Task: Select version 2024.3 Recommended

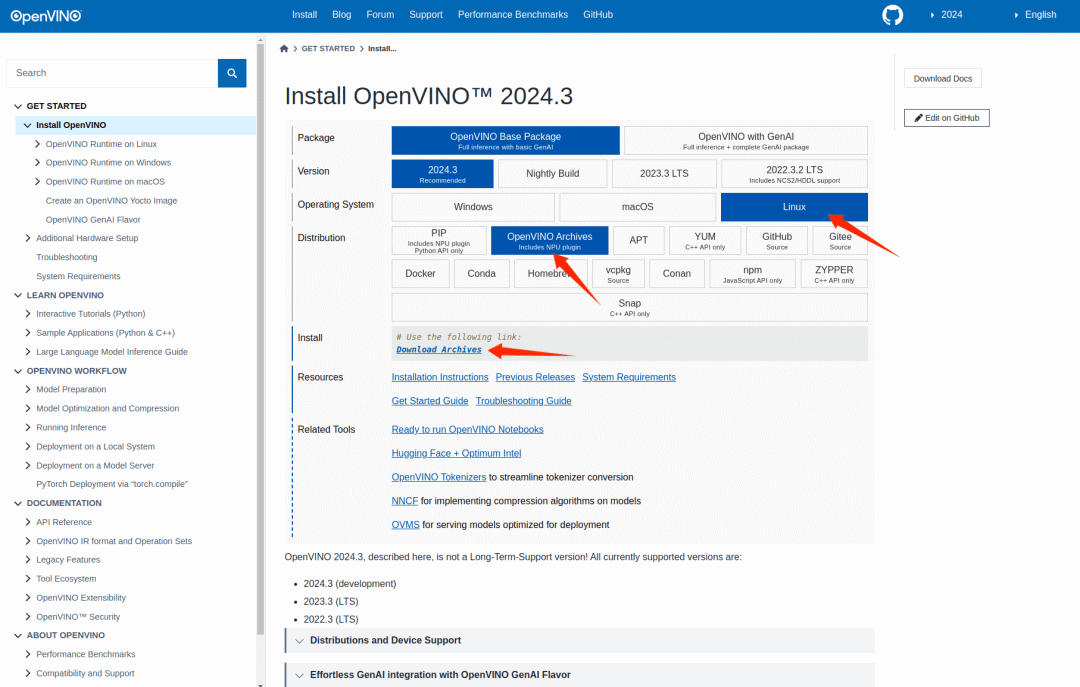Action: click(442, 174)
